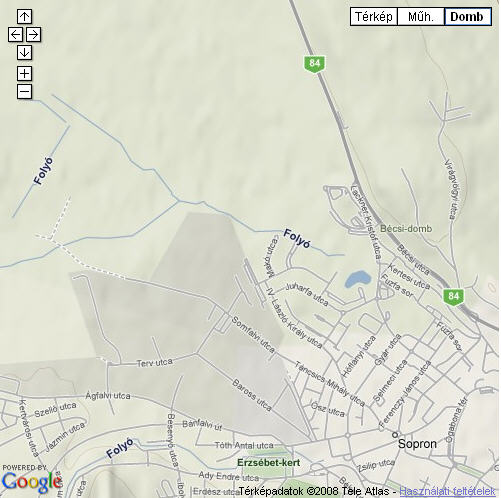Screen dimensions: 501x498
Task: Open Használati feltételek terms link
Action: point(447,491)
